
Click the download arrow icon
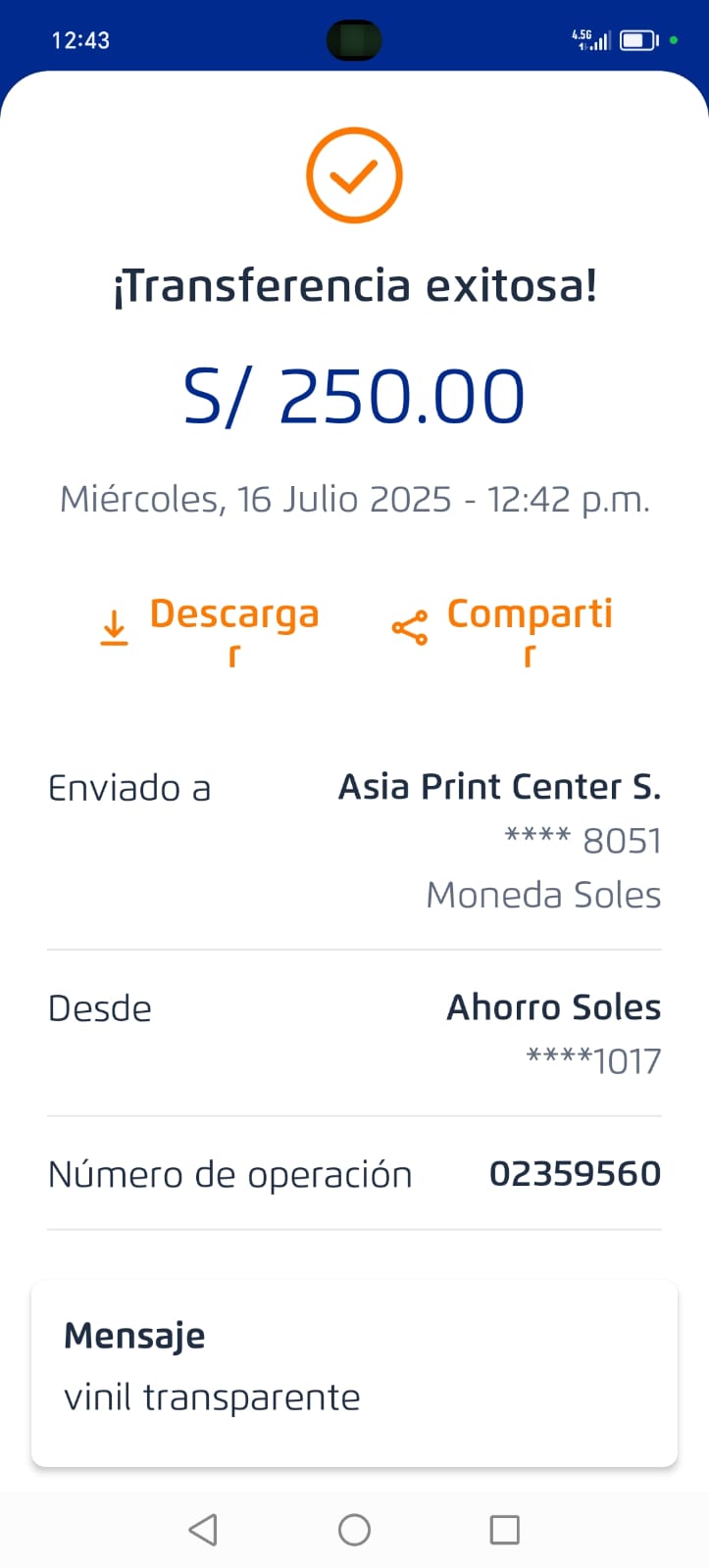115,628
